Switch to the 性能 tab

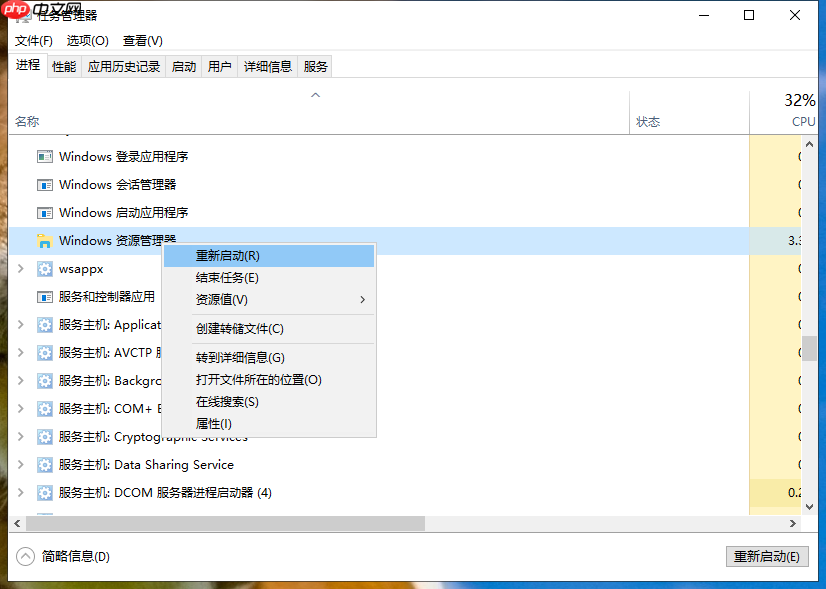63,66
